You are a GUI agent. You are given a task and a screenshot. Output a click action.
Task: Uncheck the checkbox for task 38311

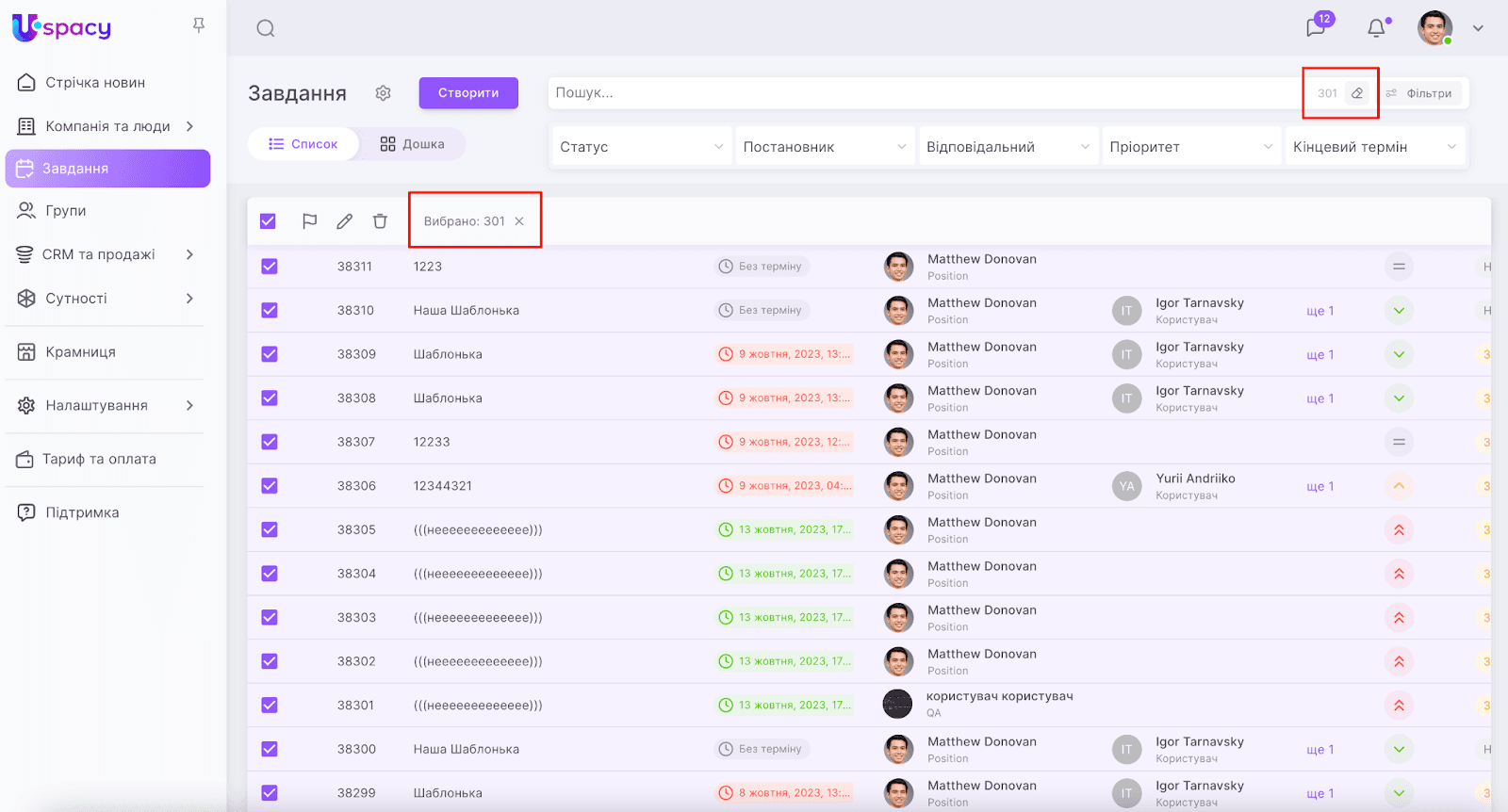[x=270, y=267]
